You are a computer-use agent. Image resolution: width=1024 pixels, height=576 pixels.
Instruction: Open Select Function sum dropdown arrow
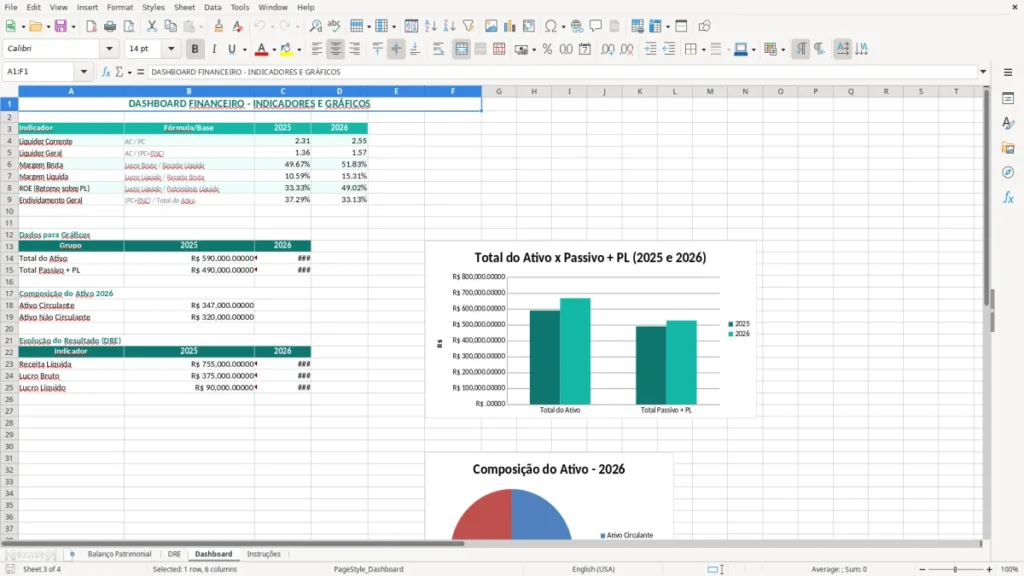coord(129,72)
